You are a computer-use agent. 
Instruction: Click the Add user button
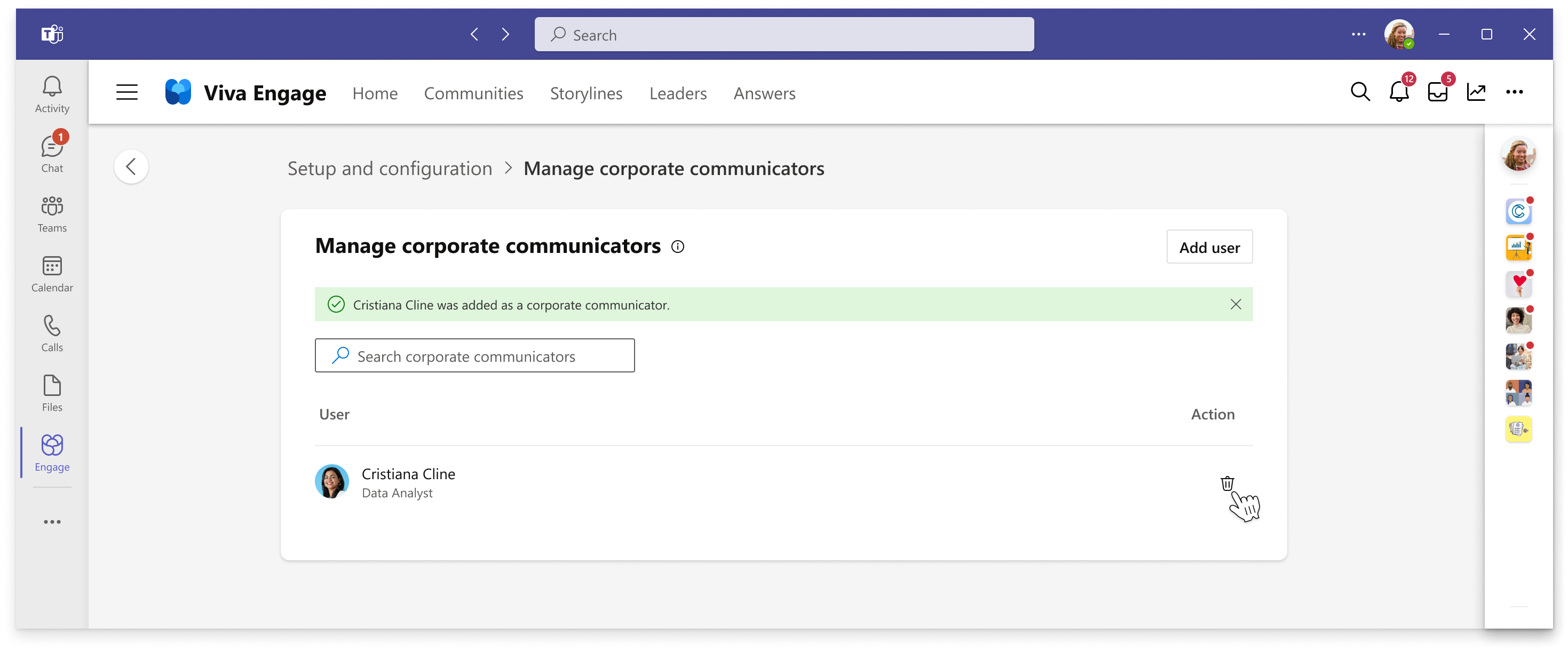coord(1209,247)
